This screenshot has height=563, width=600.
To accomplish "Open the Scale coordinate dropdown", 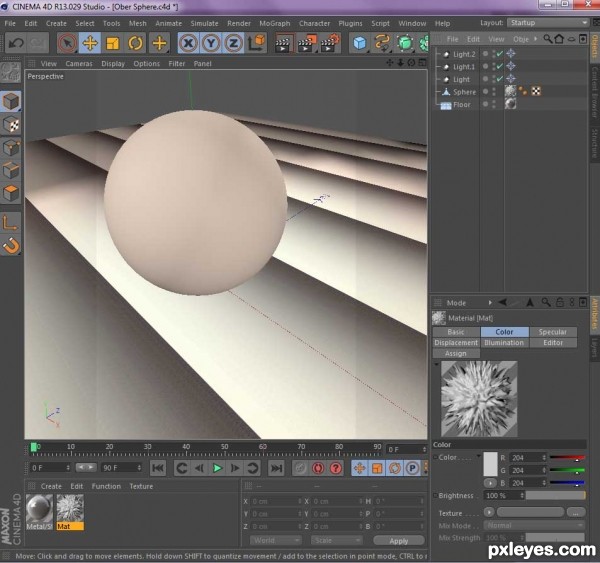I will point(336,540).
